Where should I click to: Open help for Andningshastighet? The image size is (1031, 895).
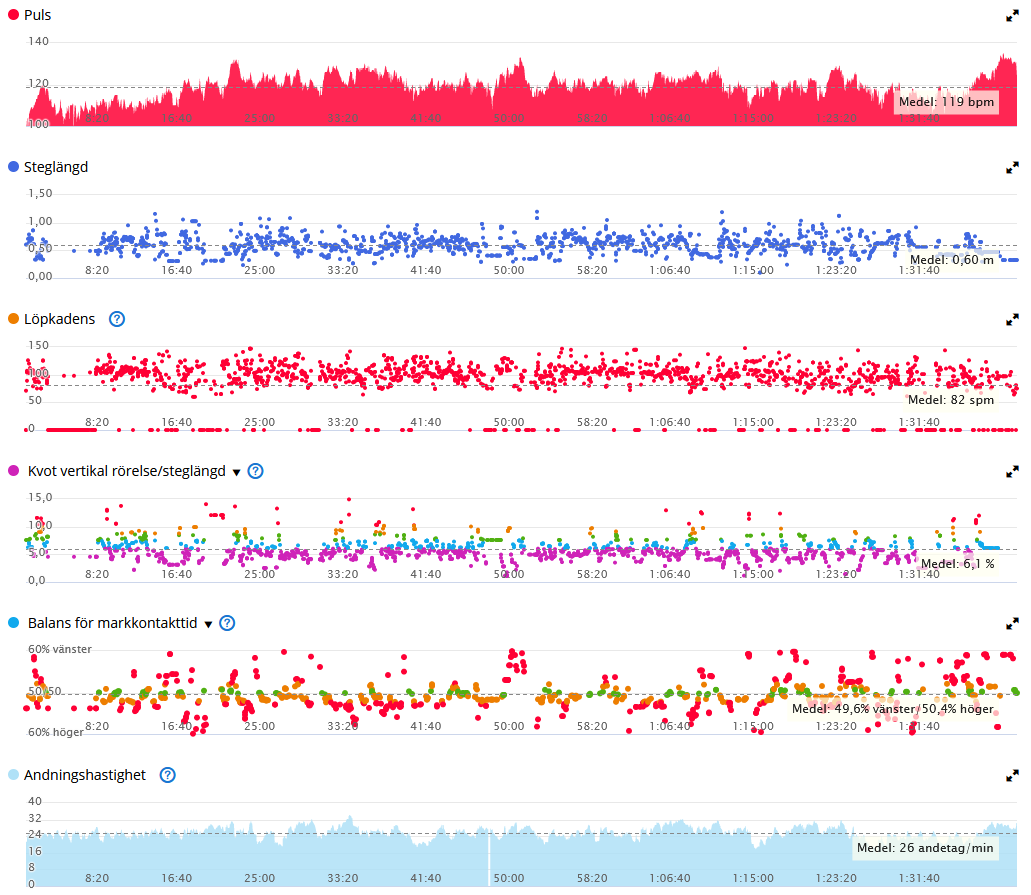tap(168, 775)
